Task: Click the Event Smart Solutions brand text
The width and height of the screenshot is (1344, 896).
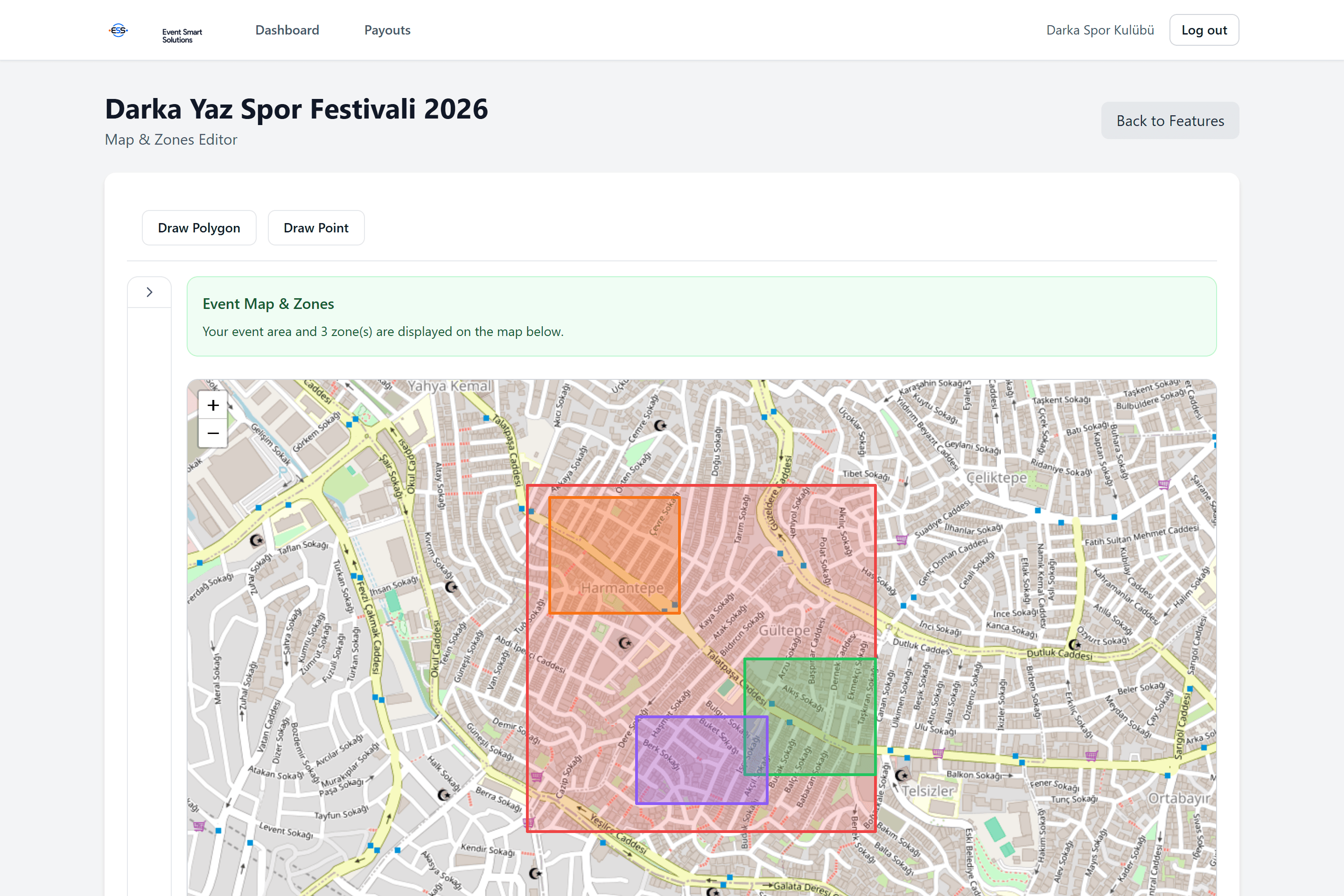Action: click(x=182, y=35)
